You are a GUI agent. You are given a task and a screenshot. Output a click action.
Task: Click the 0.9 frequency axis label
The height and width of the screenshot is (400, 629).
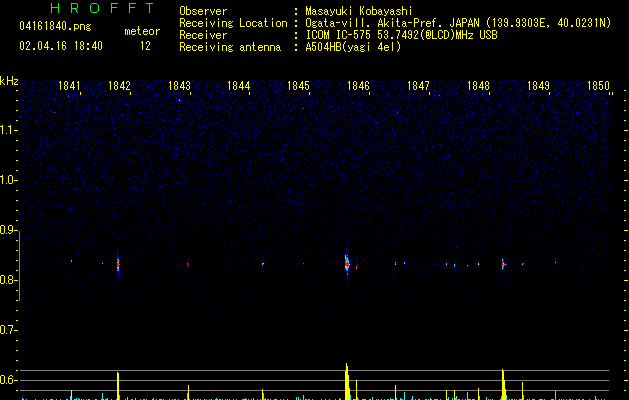click(x=8, y=230)
